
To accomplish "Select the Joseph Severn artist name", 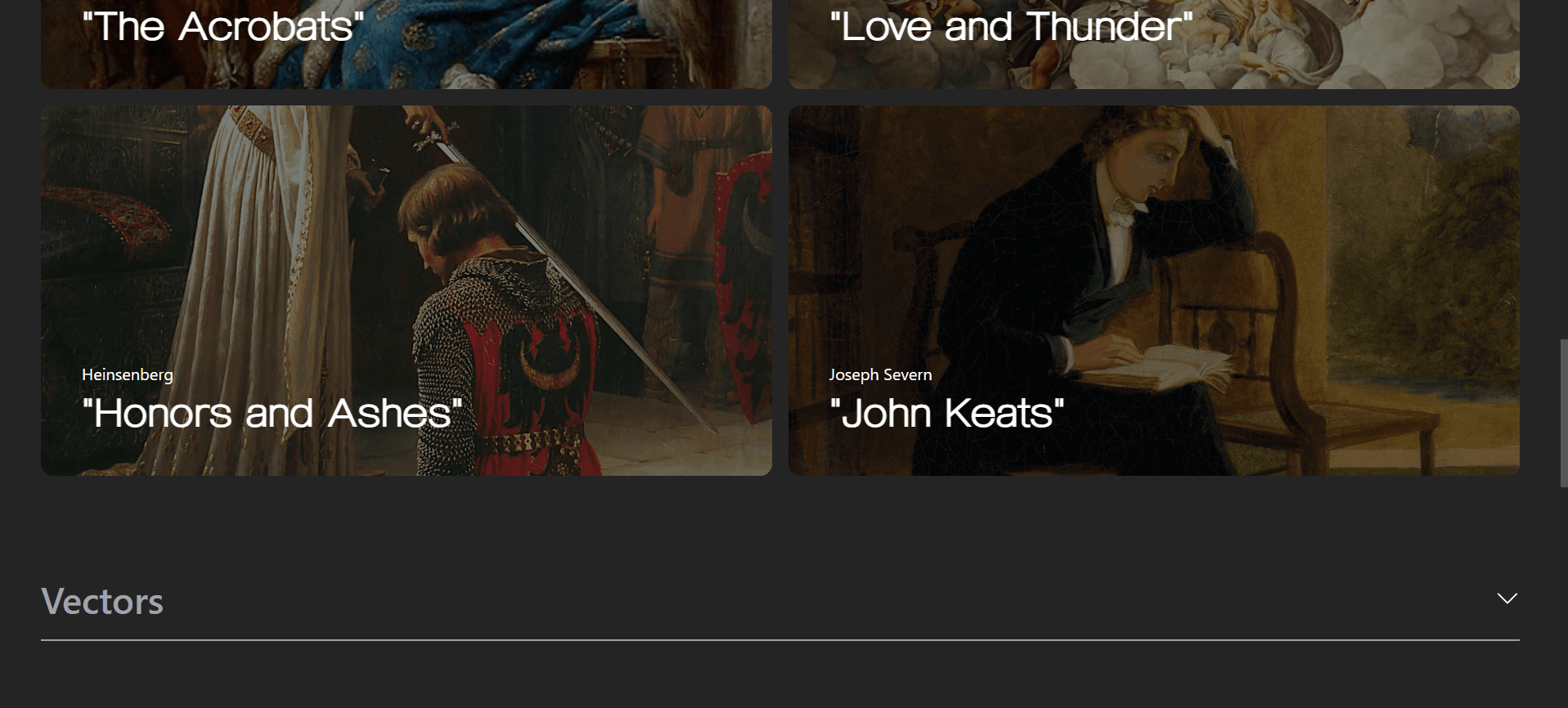I will point(880,374).
